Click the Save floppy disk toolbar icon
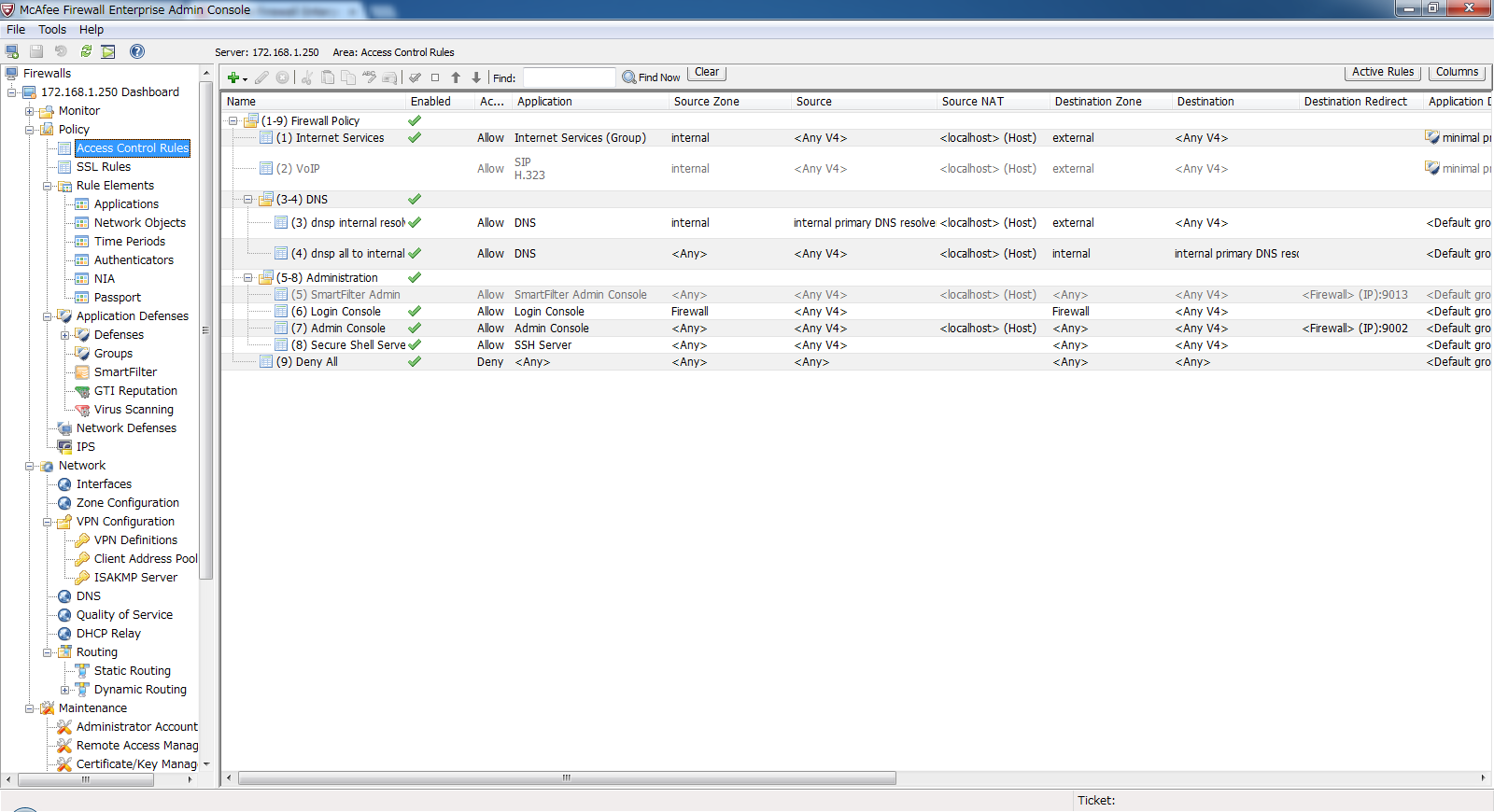Image resolution: width=1494 pixels, height=812 pixels. click(x=36, y=51)
